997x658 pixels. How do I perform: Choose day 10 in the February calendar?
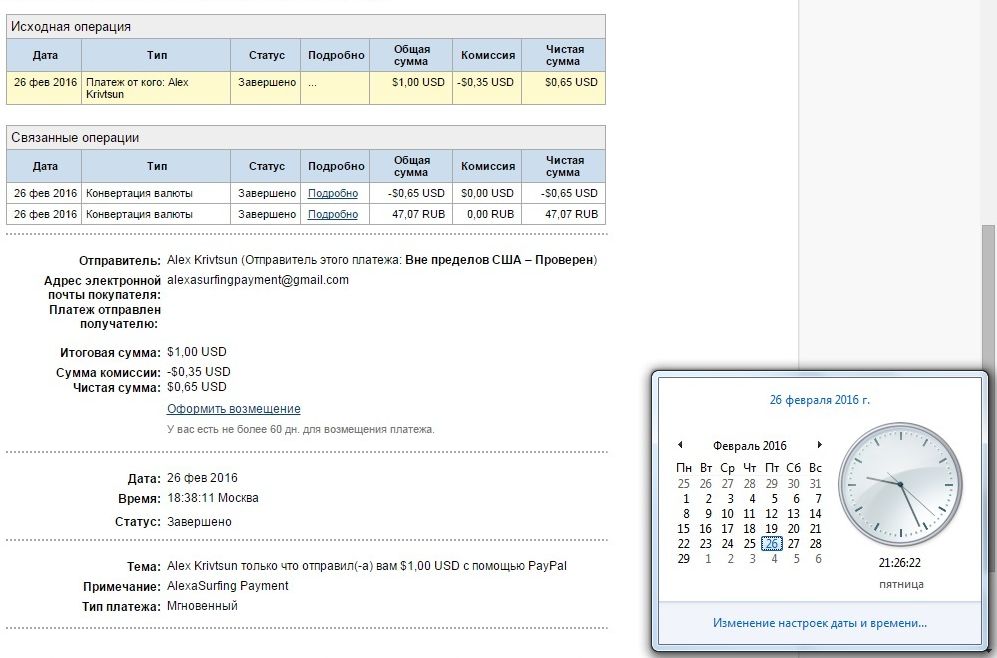point(728,514)
